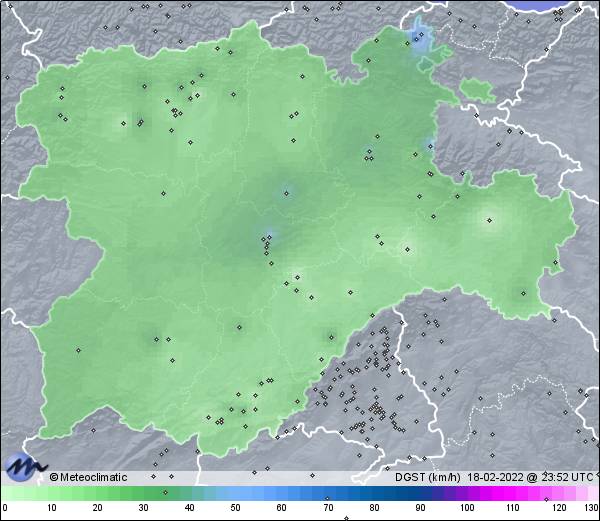
Task: Click the station marker in the pale eastern spot
Action: pos(489,220)
